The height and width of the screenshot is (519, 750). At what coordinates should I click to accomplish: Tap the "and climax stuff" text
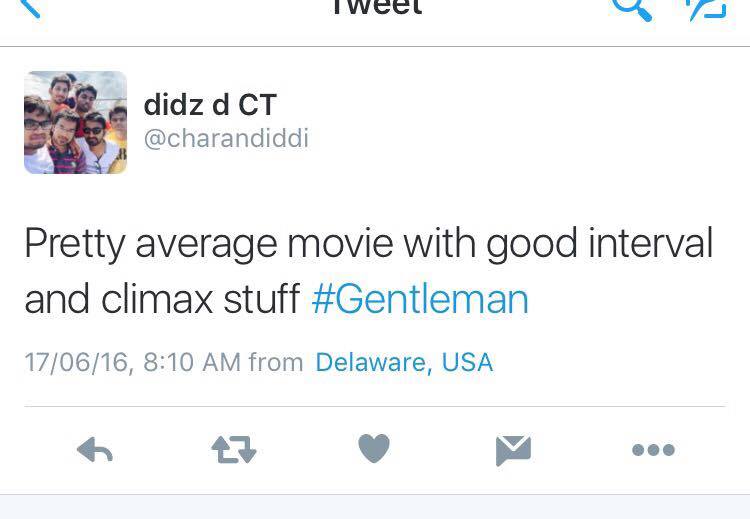[162, 299]
